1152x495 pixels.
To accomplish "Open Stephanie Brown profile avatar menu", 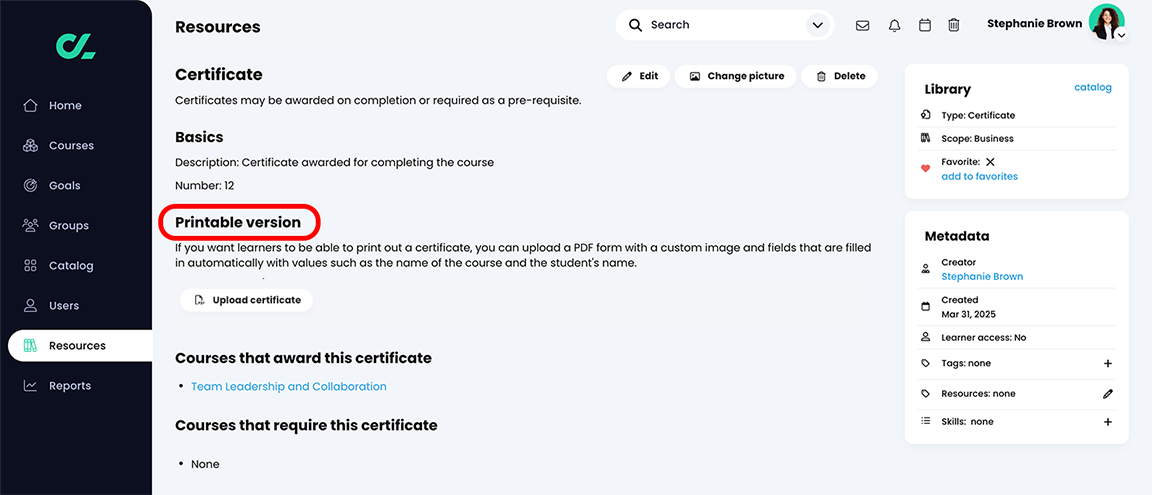I will point(1108,22).
